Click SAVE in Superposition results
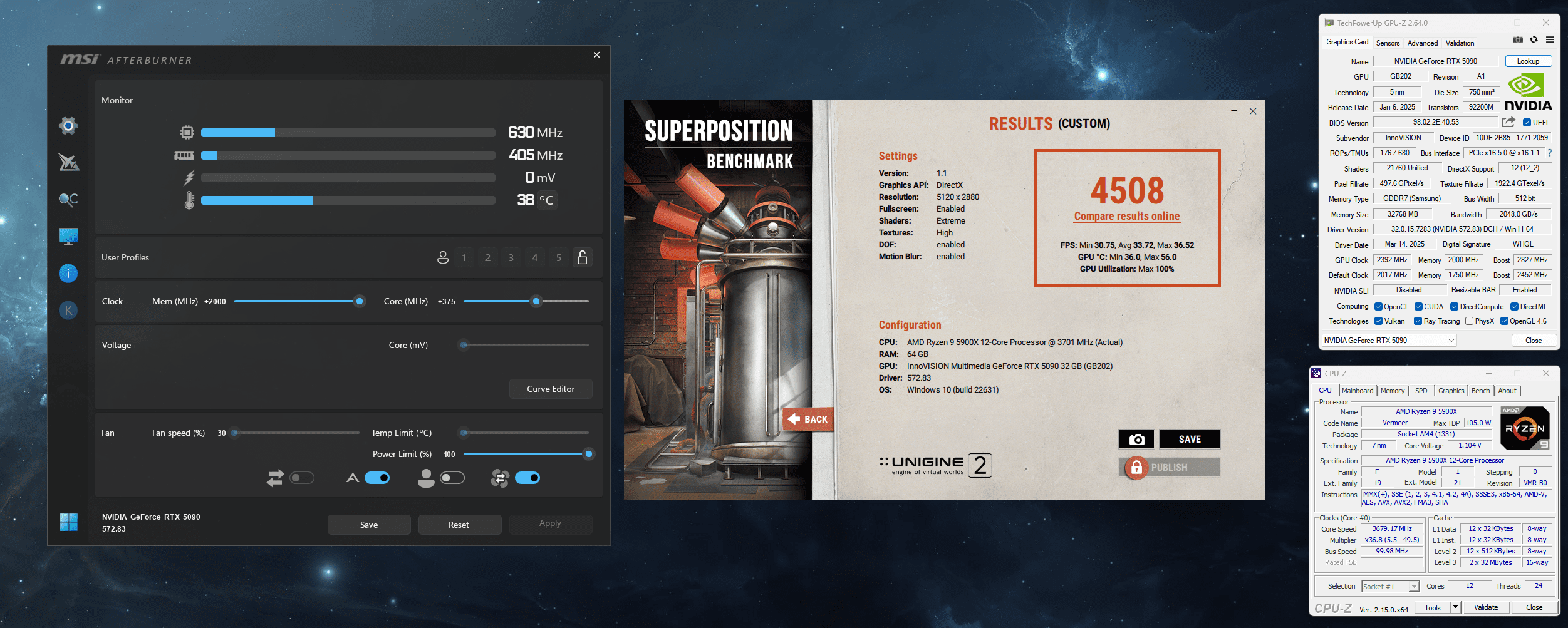This screenshot has width=1568, height=628. [1190, 440]
